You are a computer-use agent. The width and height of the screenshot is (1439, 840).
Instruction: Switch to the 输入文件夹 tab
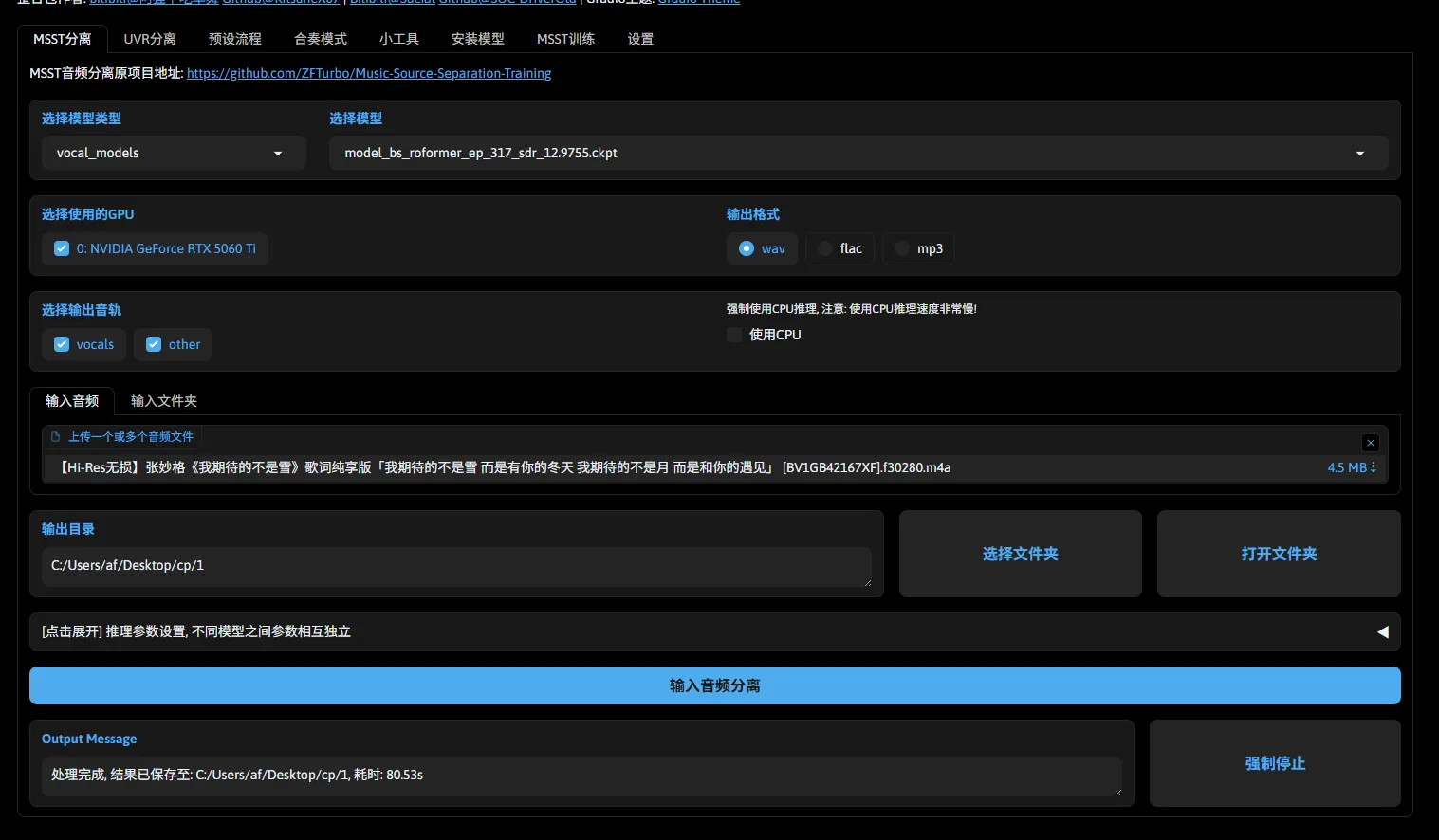(x=163, y=401)
